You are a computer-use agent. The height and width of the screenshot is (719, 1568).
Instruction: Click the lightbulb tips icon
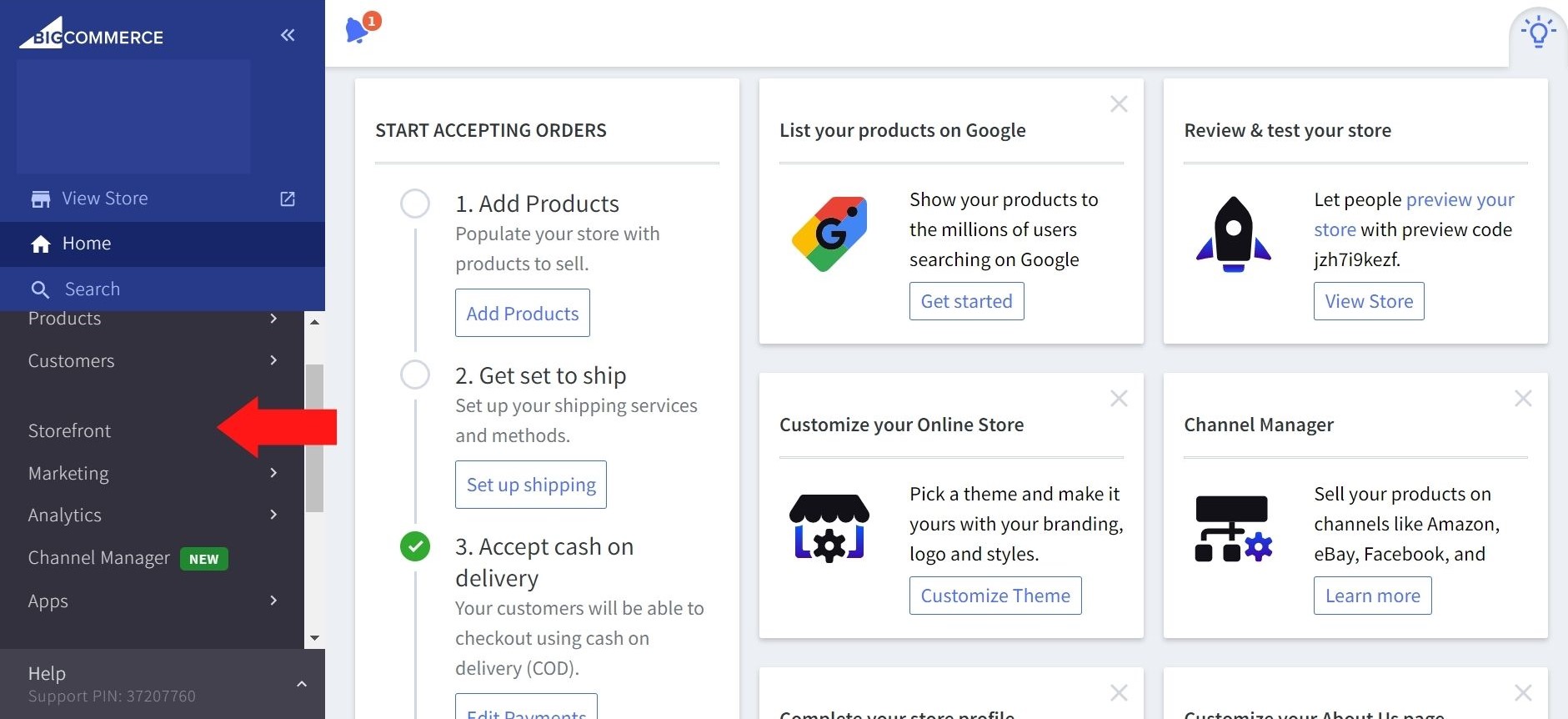pyautogui.click(x=1538, y=33)
